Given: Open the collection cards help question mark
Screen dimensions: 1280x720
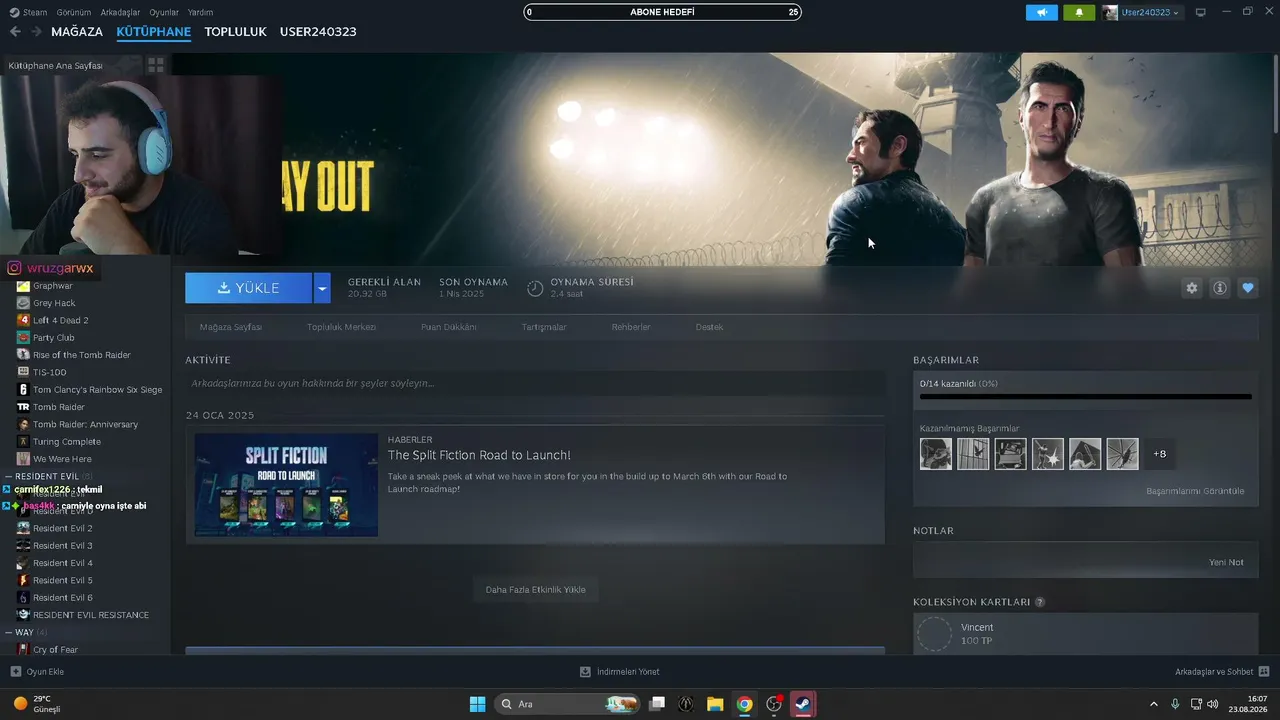Looking at the screenshot, I should coord(1040,602).
